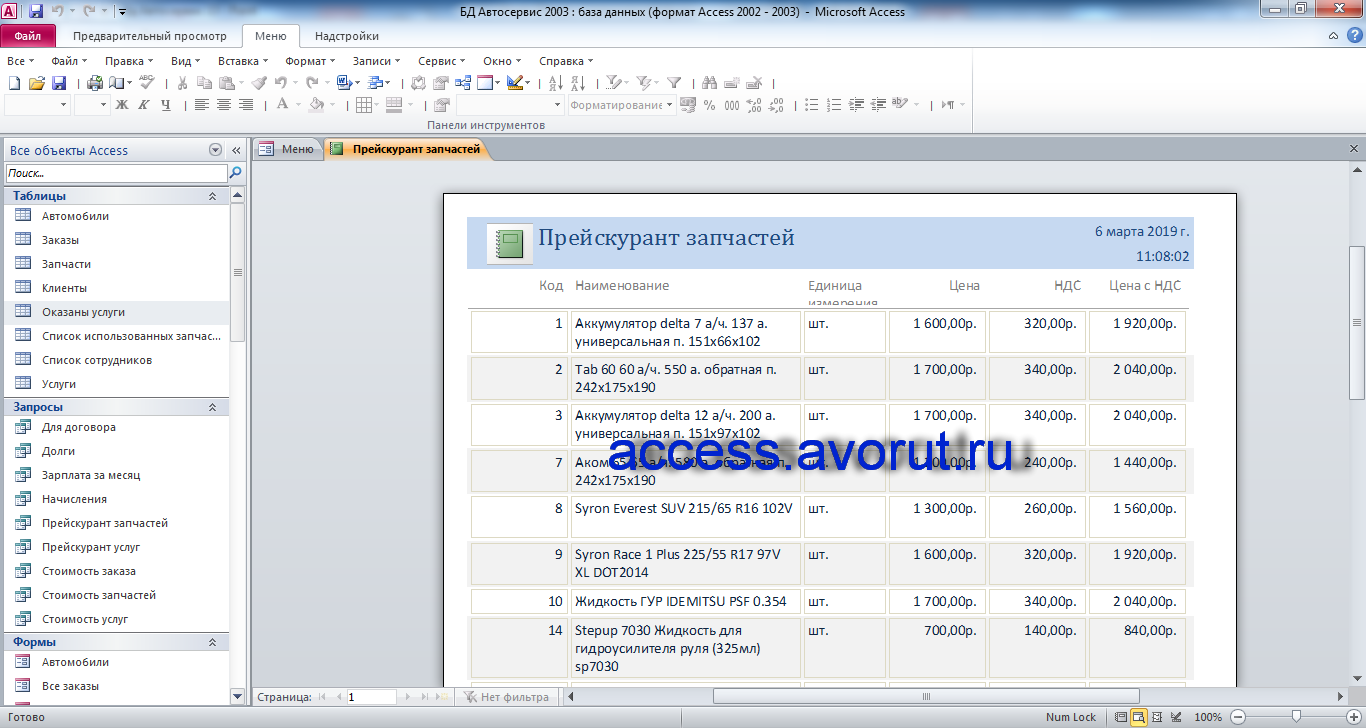Click the fill color paint bucket
This screenshot has height=728, width=1366.
point(316,104)
